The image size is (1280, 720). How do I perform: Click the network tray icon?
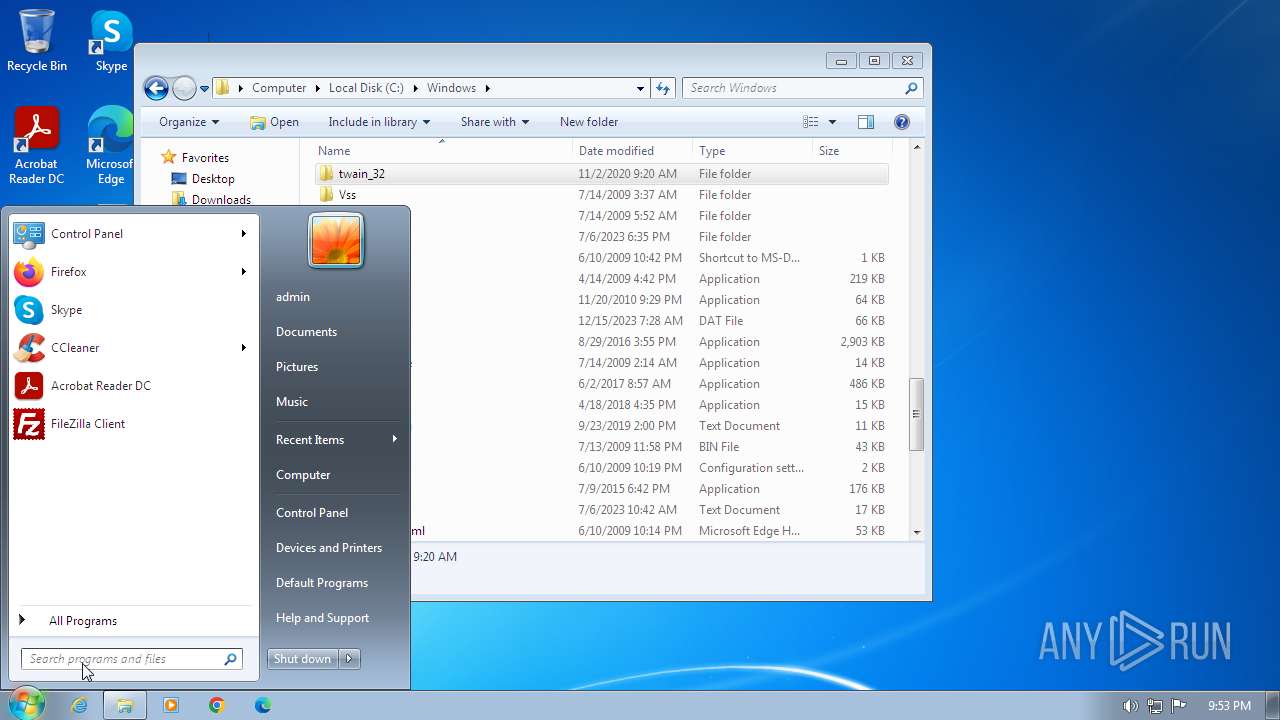pyautogui.click(x=1155, y=706)
